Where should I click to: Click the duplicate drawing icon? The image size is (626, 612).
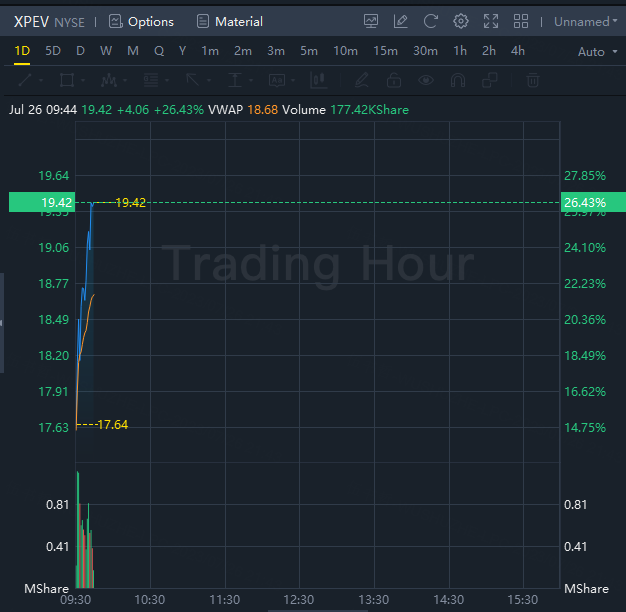(490, 80)
